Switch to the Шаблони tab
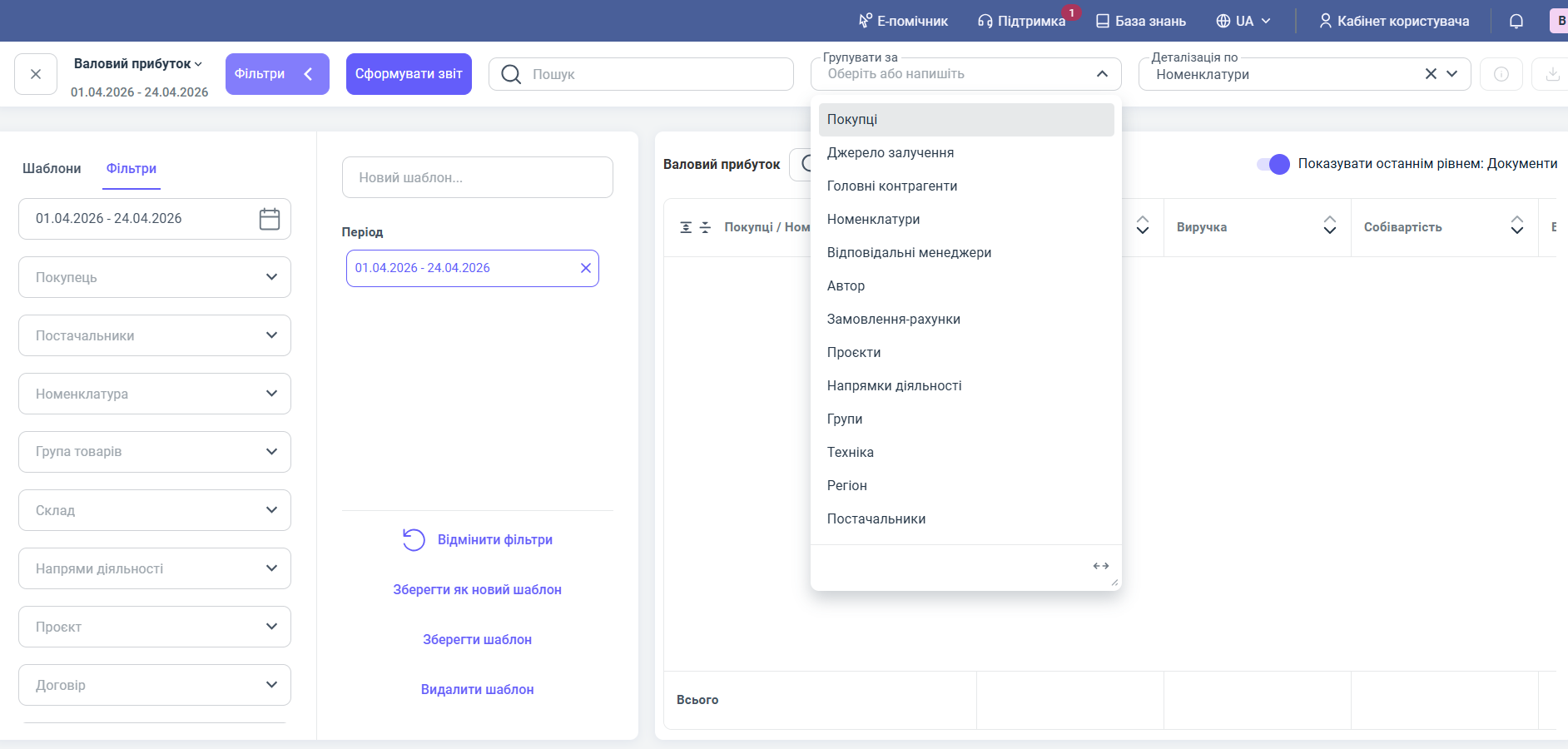The image size is (1568, 749). pyautogui.click(x=52, y=168)
